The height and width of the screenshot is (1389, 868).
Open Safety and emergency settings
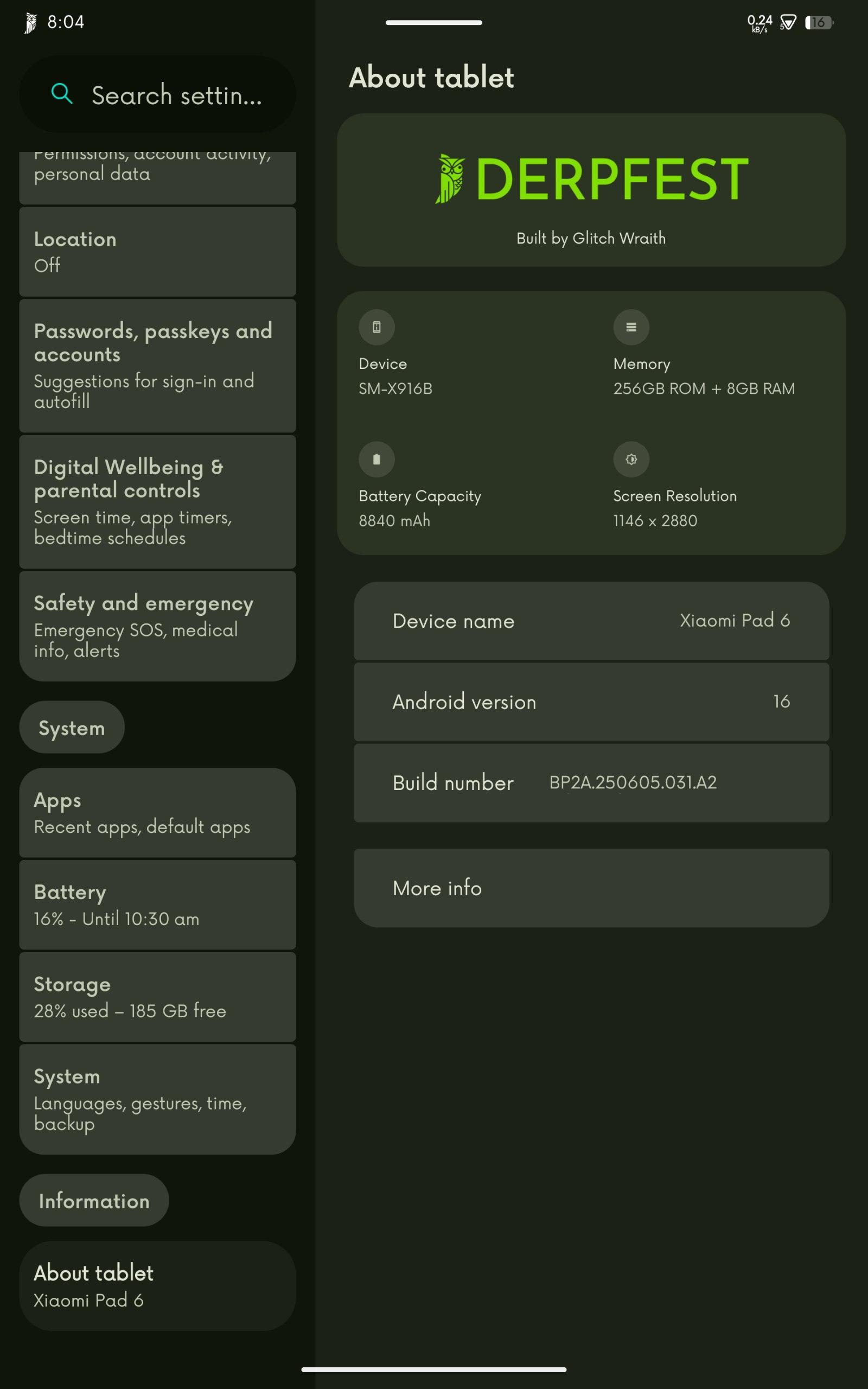157,626
